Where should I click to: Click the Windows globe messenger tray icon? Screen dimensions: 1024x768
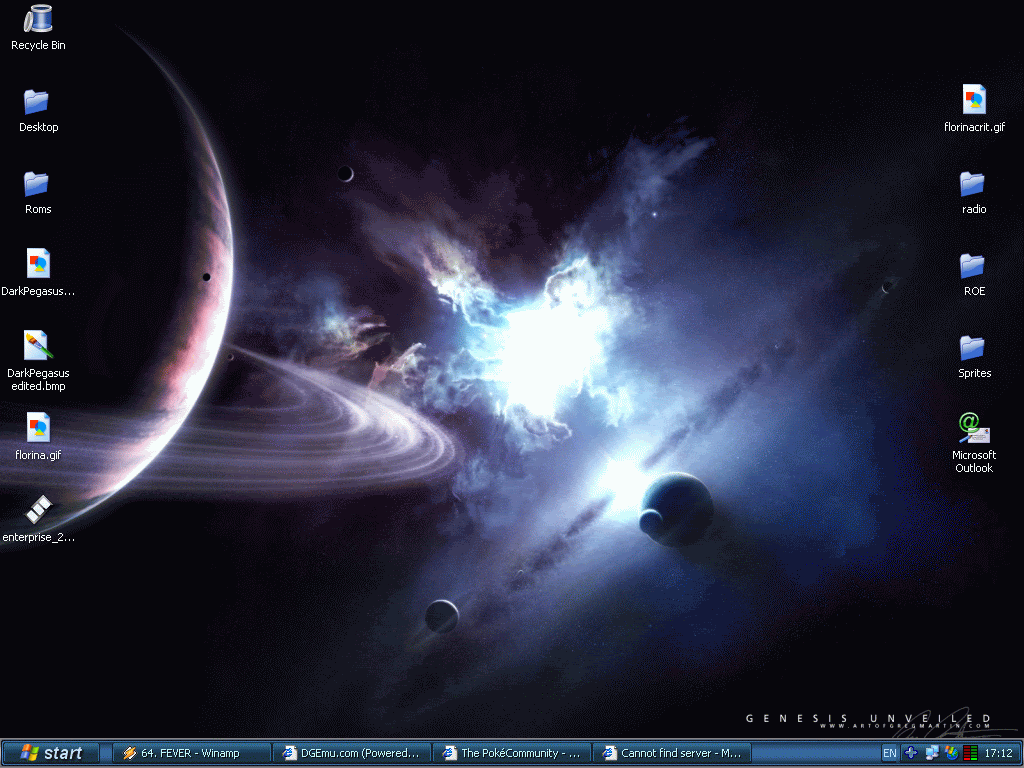click(x=952, y=753)
